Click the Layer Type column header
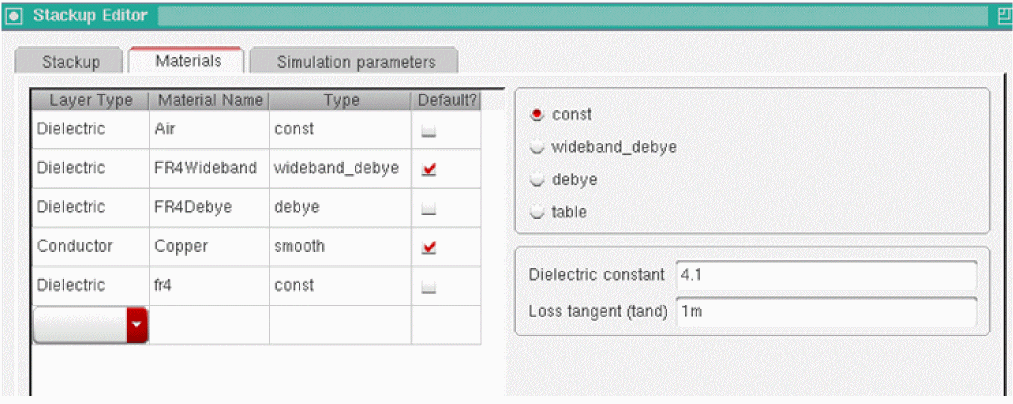The height and width of the screenshot is (404, 1013). click(91, 100)
